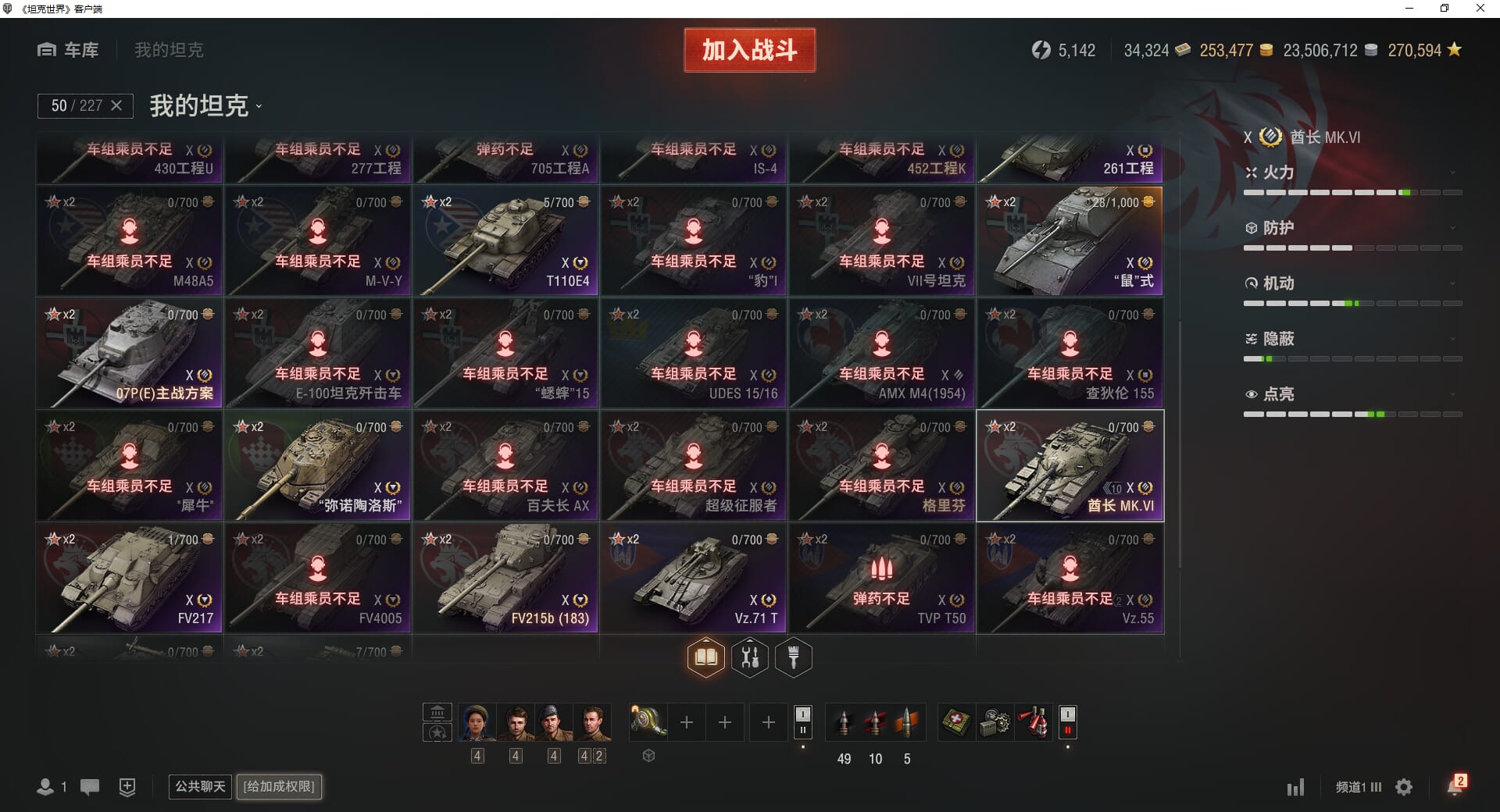
Task: Switch to the 车库 garage tab
Action: click(68, 50)
